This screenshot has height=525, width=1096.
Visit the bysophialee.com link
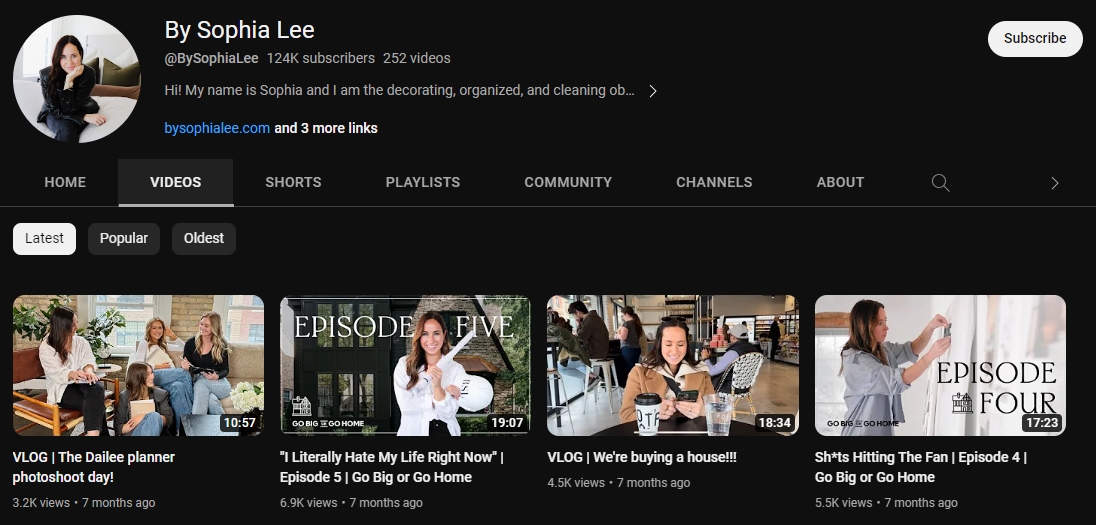tap(217, 129)
